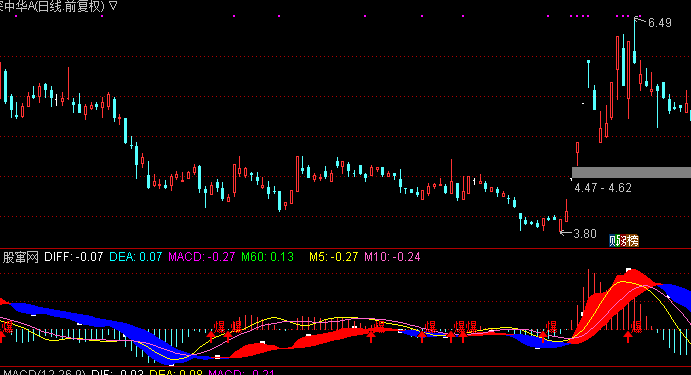The image size is (691, 375).
Task: Select the DIFF: -0.07 indicator value
Action: (74, 257)
